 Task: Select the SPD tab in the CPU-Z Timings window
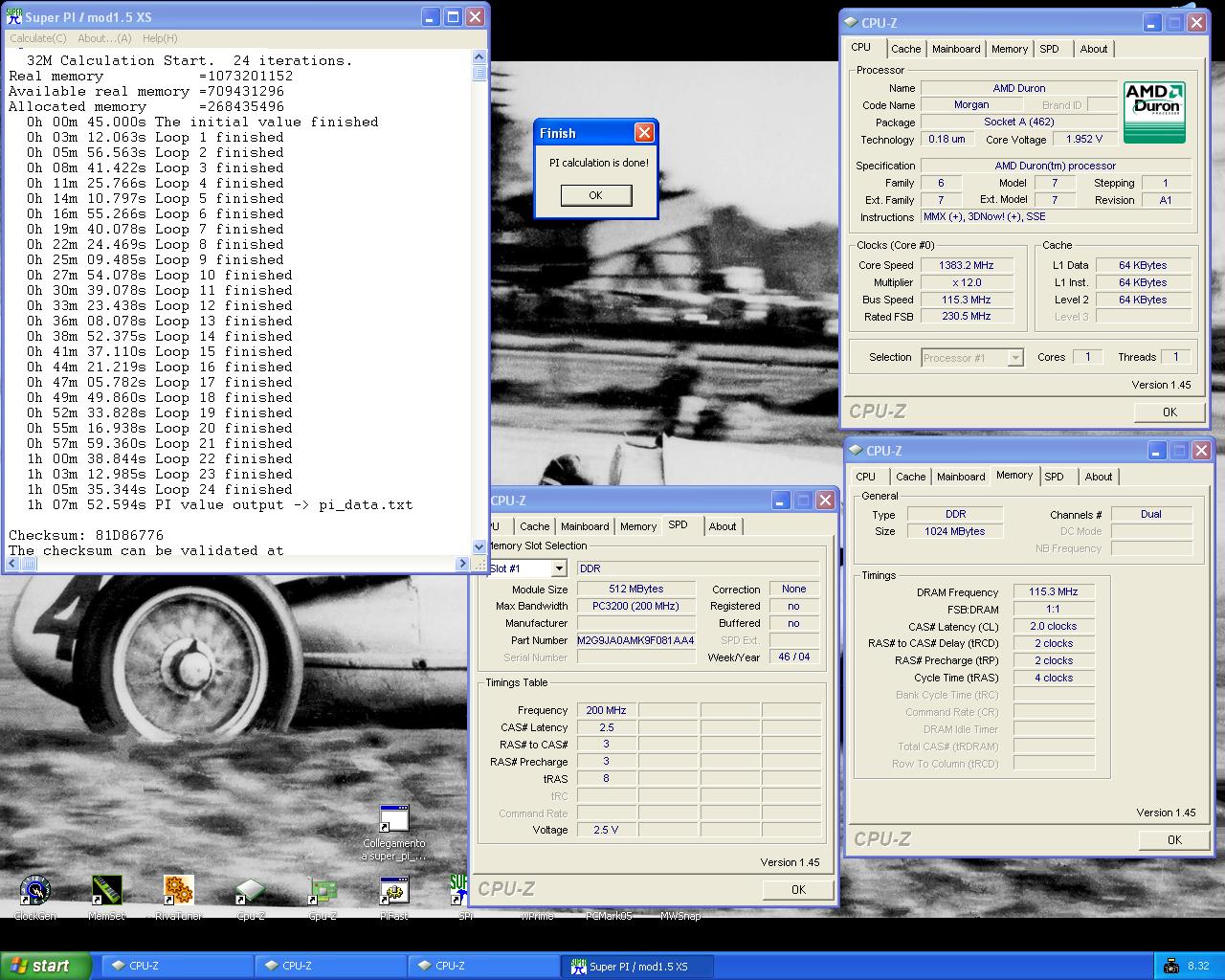[1055, 477]
